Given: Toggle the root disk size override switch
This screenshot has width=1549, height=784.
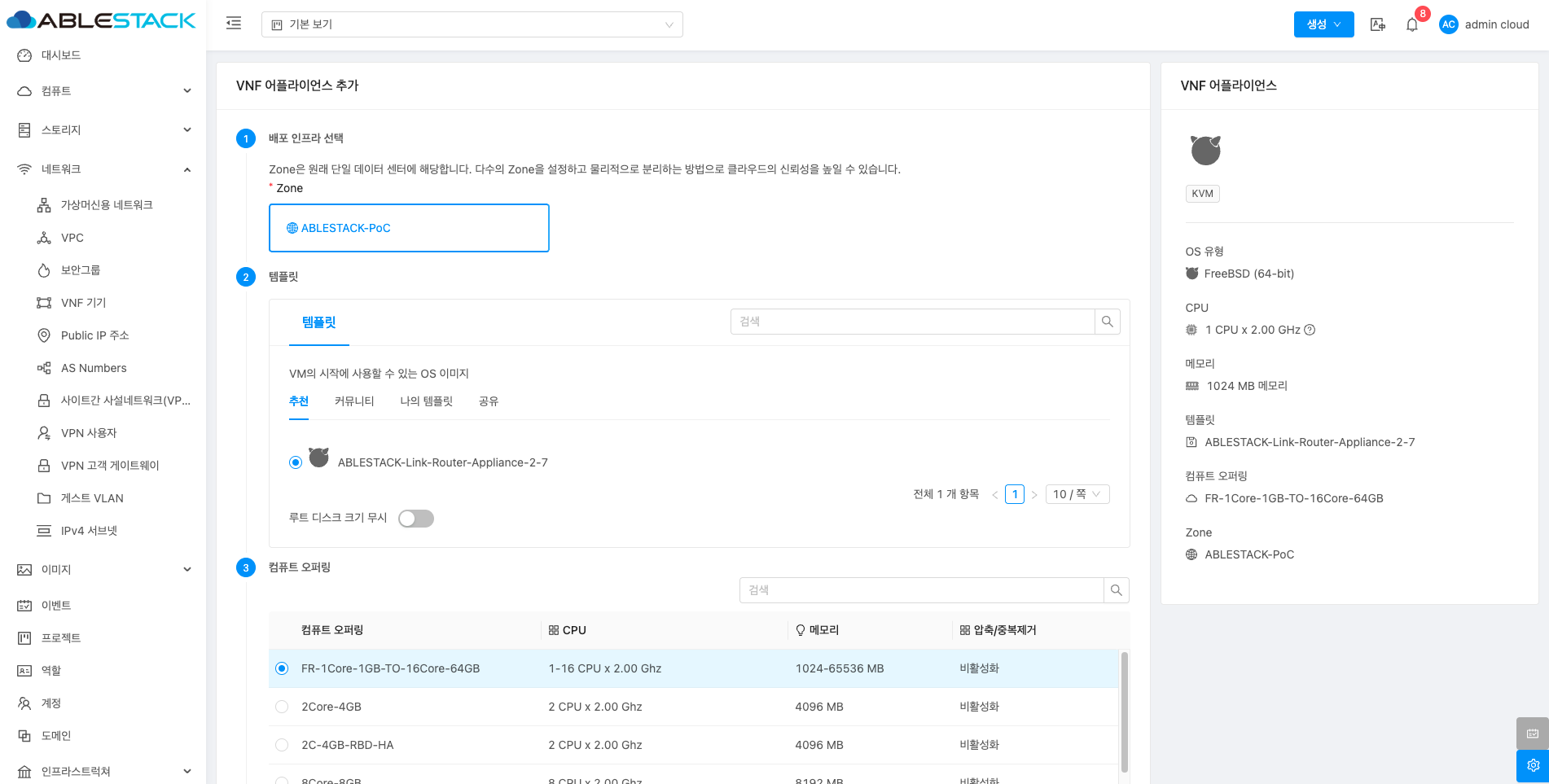Looking at the screenshot, I should 416,519.
